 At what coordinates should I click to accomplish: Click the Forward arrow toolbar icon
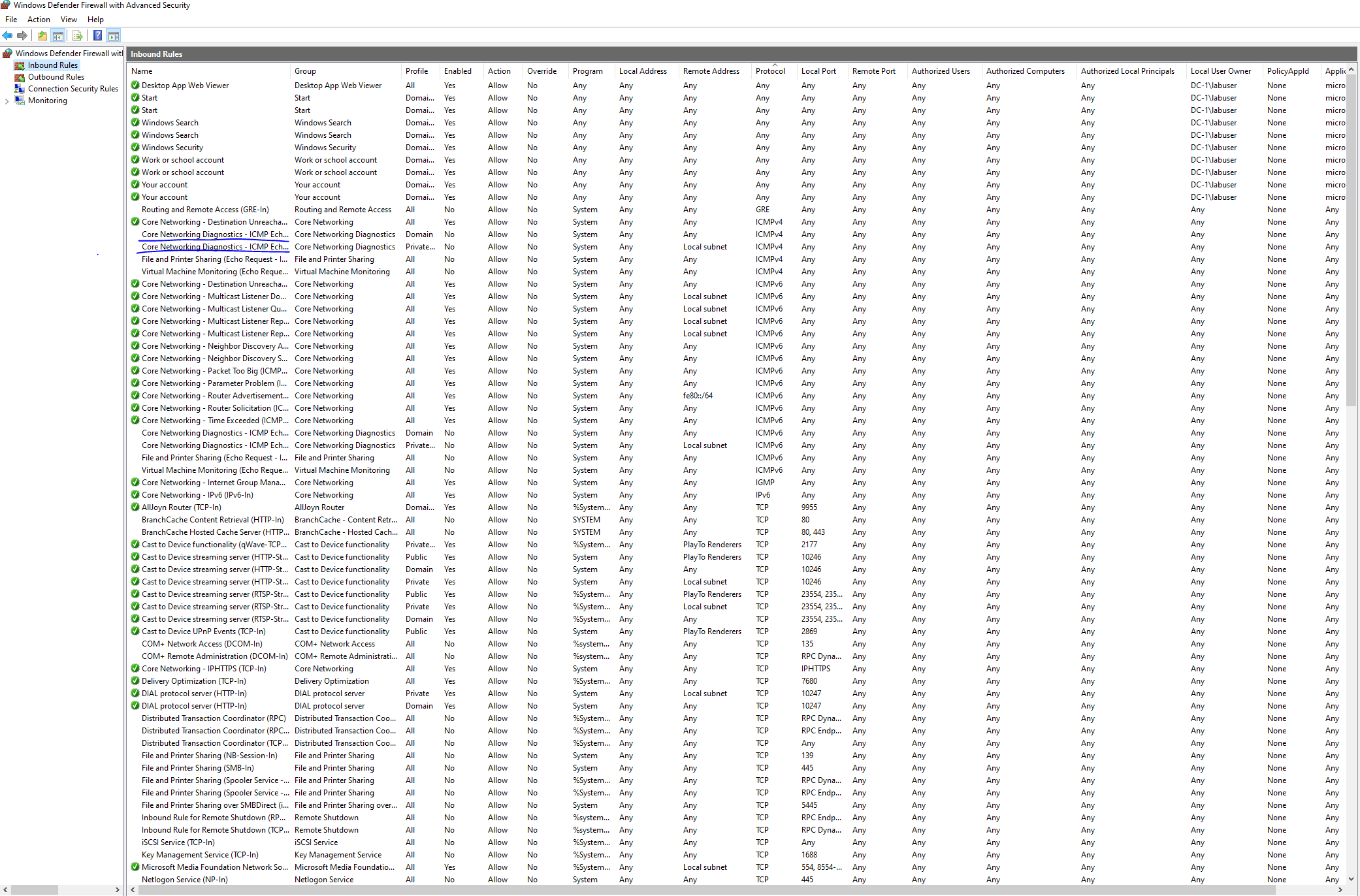click(22, 36)
